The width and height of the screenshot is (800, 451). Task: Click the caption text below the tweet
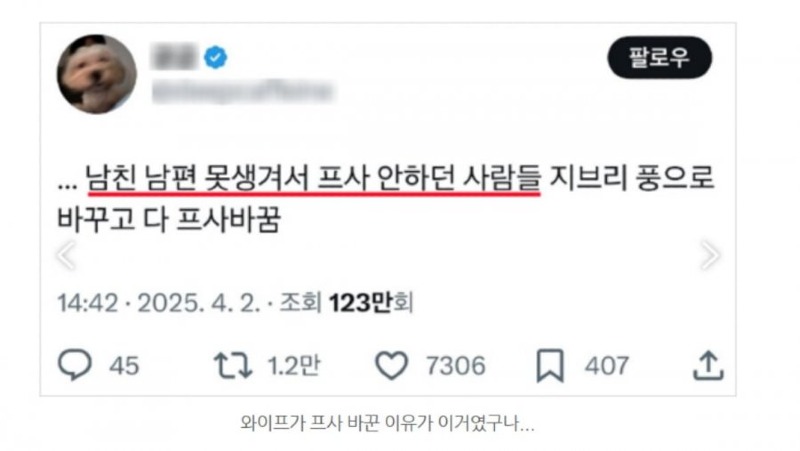point(387,423)
